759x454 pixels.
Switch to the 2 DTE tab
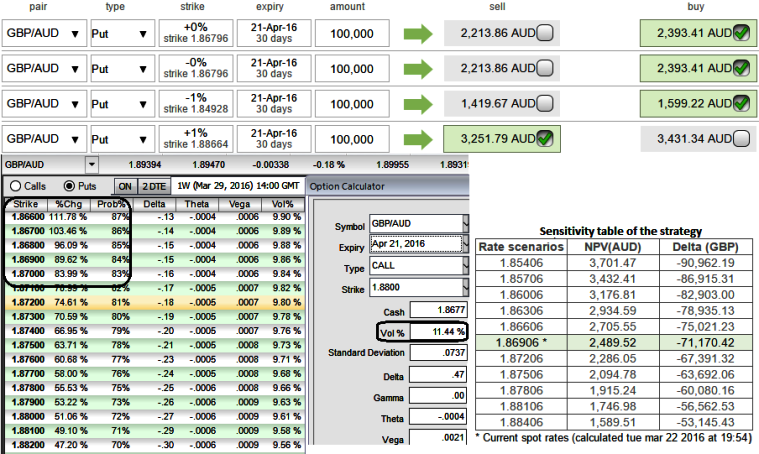(154, 186)
